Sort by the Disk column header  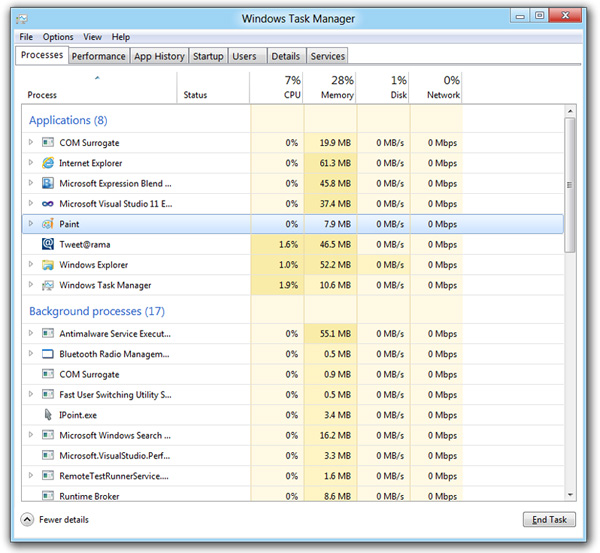pyautogui.click(x=383, y=87)
